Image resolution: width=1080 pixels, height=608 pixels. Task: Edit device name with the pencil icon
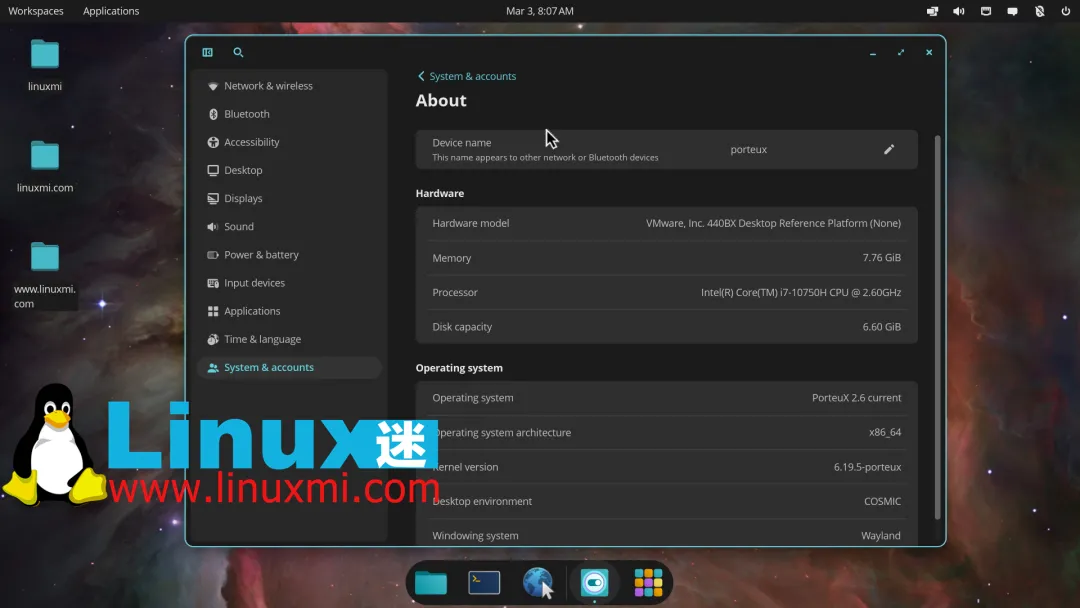pos(889,149)
